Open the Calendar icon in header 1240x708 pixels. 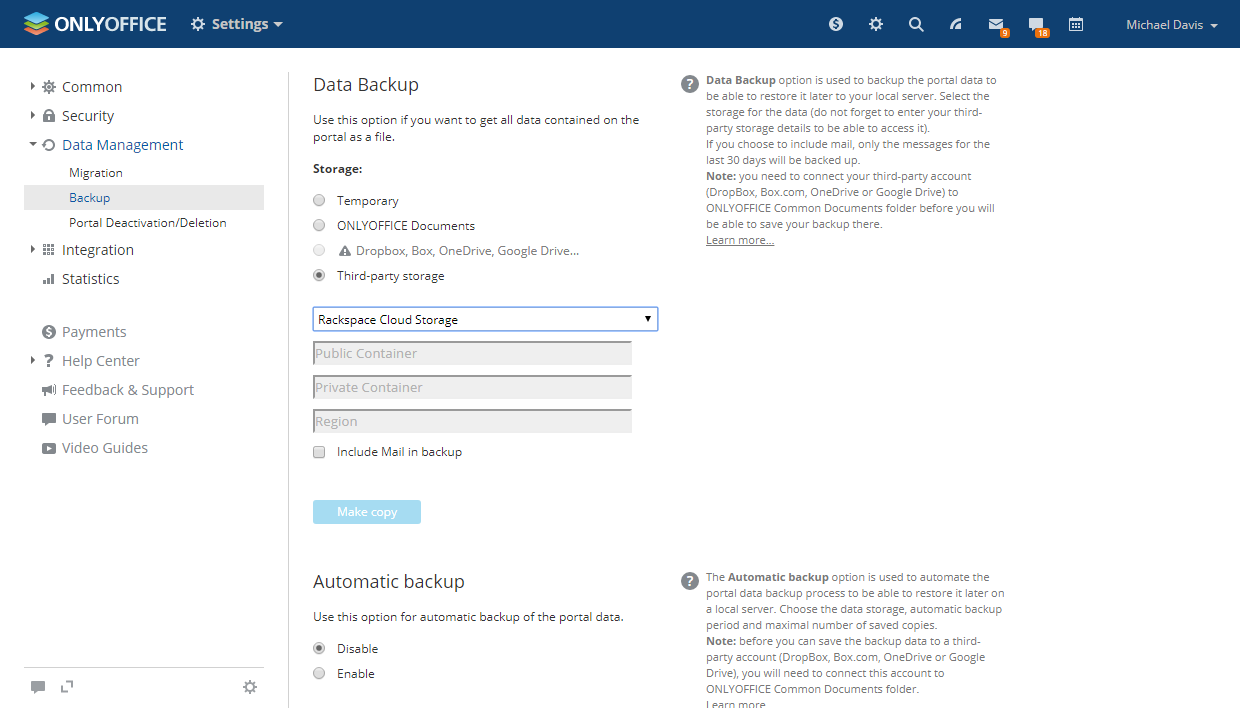pos(1076,24)
